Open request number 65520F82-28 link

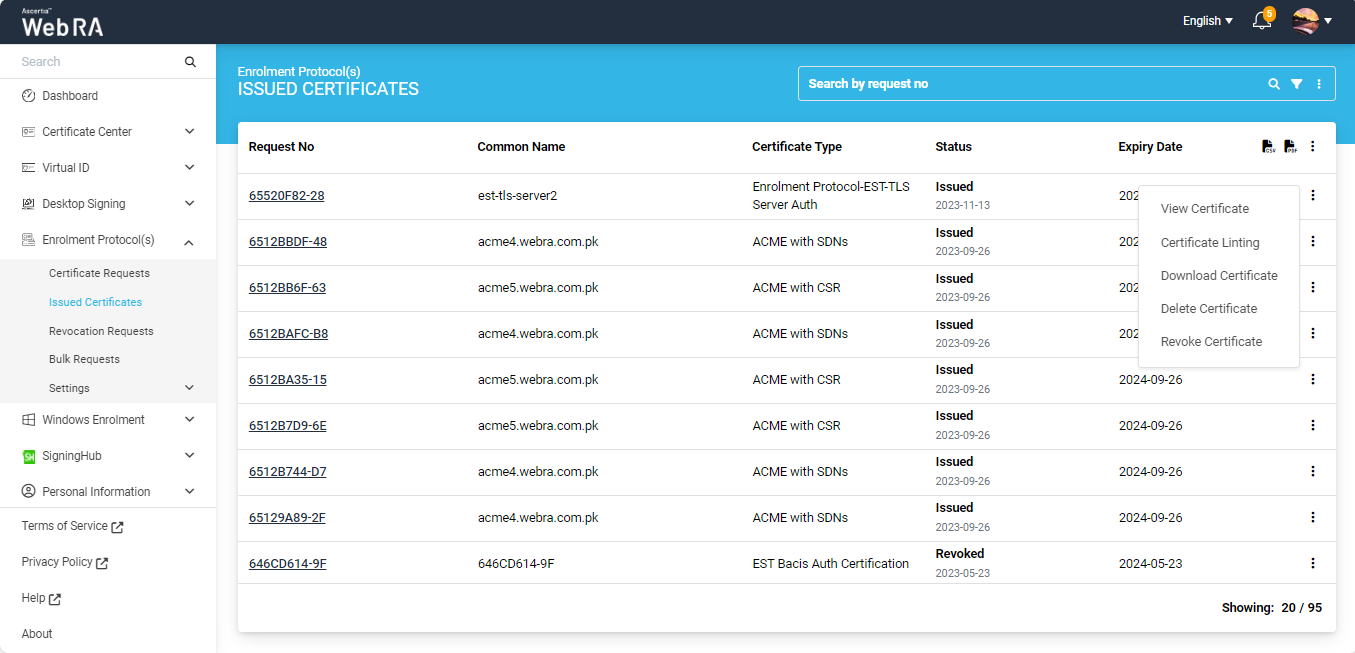coord(286,196)
